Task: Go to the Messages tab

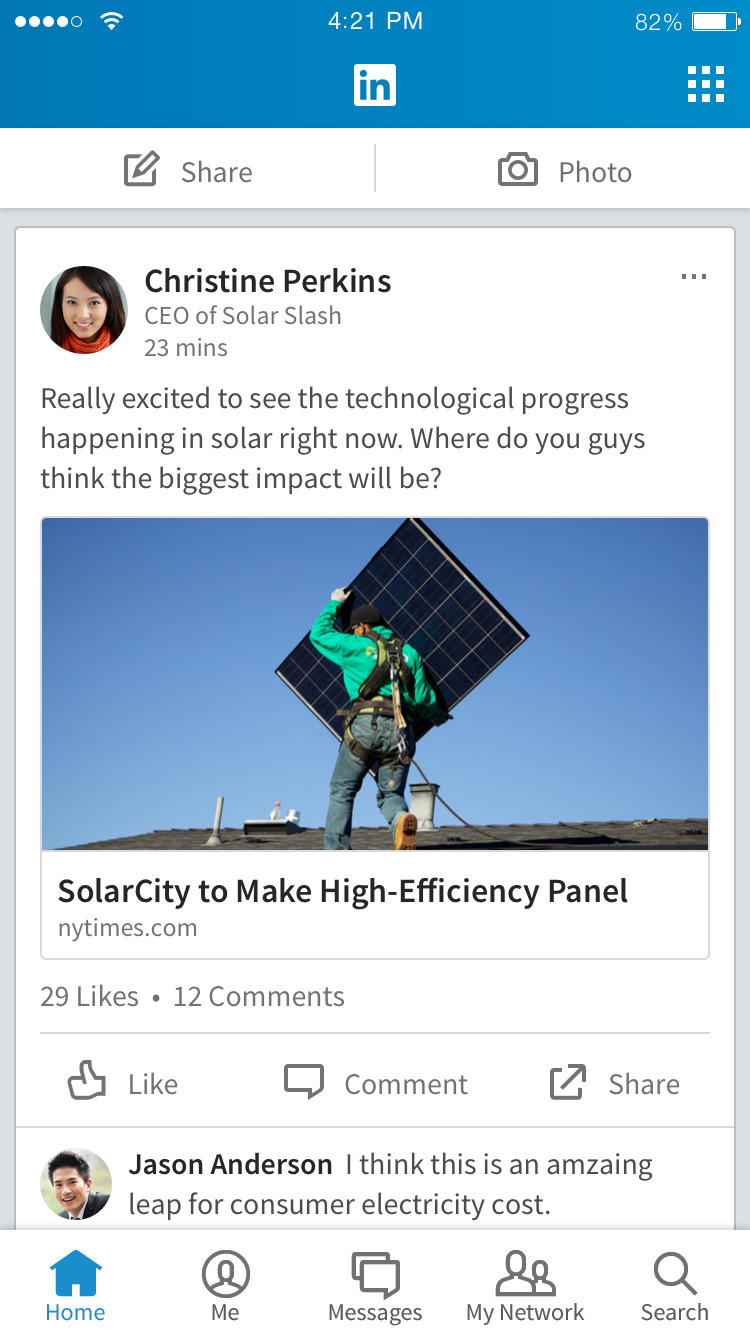Action: (375, 1285)
